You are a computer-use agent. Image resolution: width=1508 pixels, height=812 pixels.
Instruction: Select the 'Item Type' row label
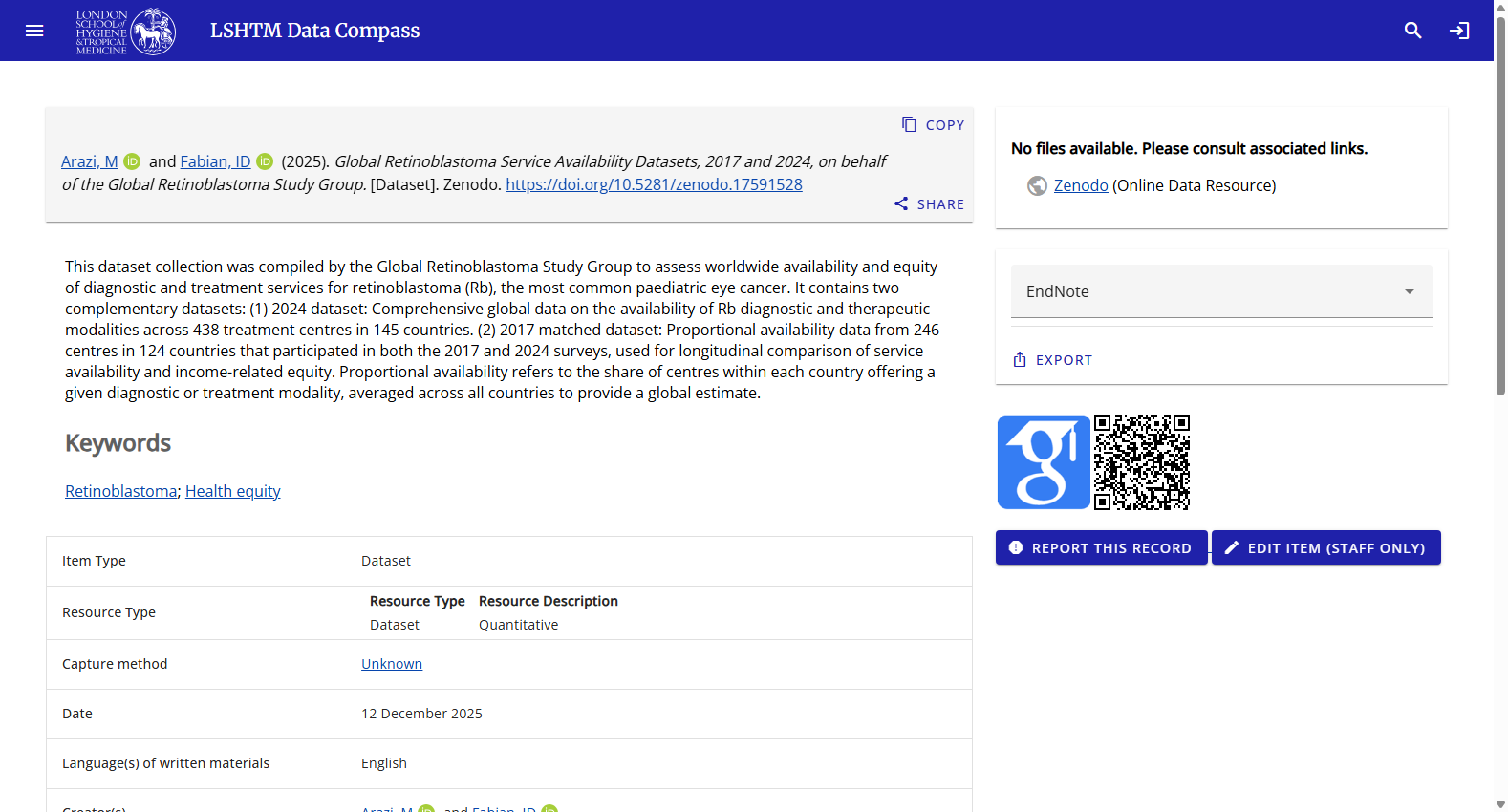tap(94, 561)
